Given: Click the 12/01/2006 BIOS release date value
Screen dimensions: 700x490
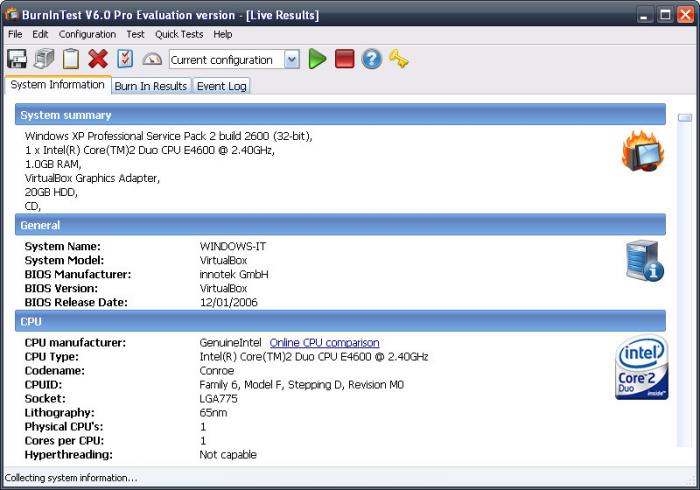Looking at the screenshot, I should click(229, 303).
